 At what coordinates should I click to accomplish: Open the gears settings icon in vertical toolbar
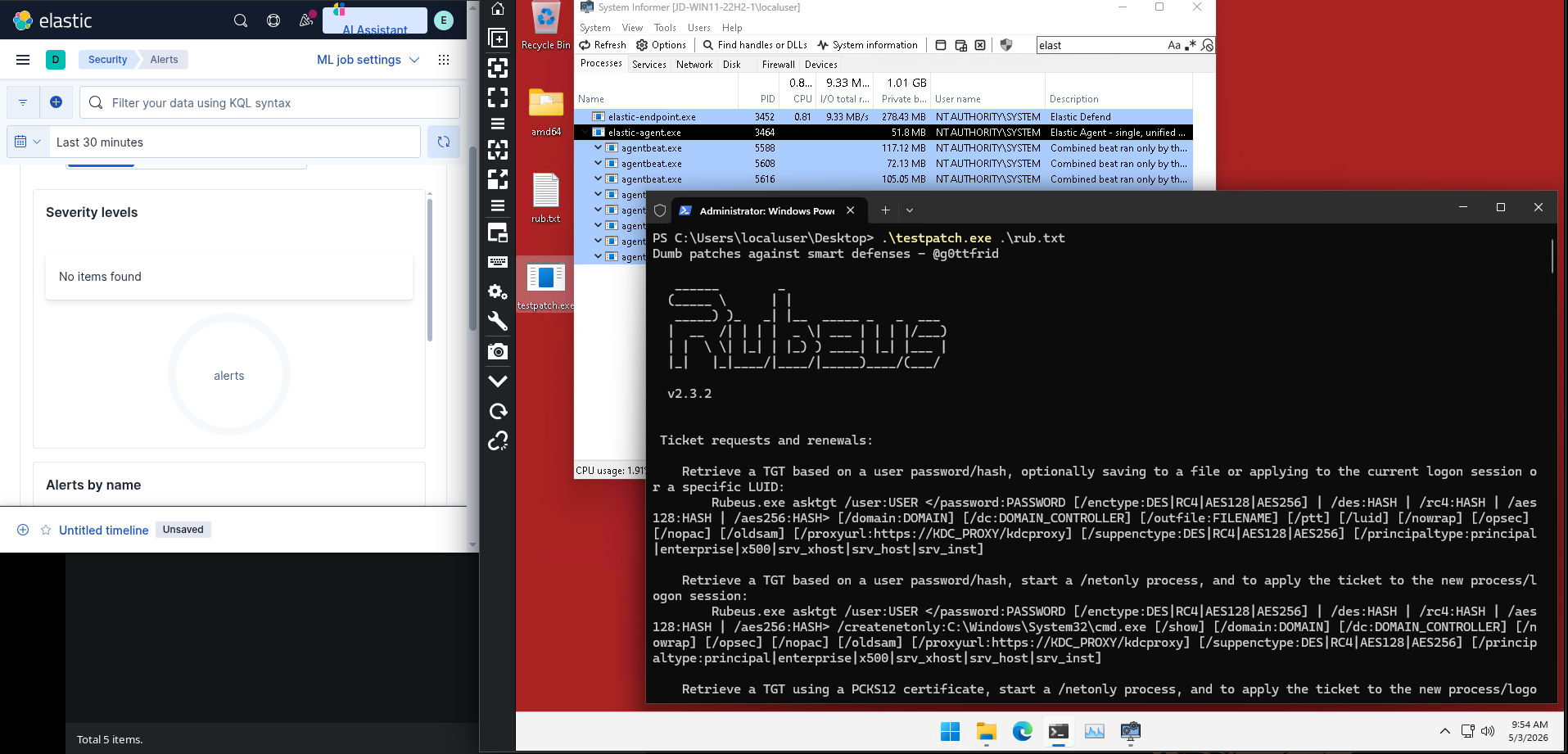click(498, 291)
